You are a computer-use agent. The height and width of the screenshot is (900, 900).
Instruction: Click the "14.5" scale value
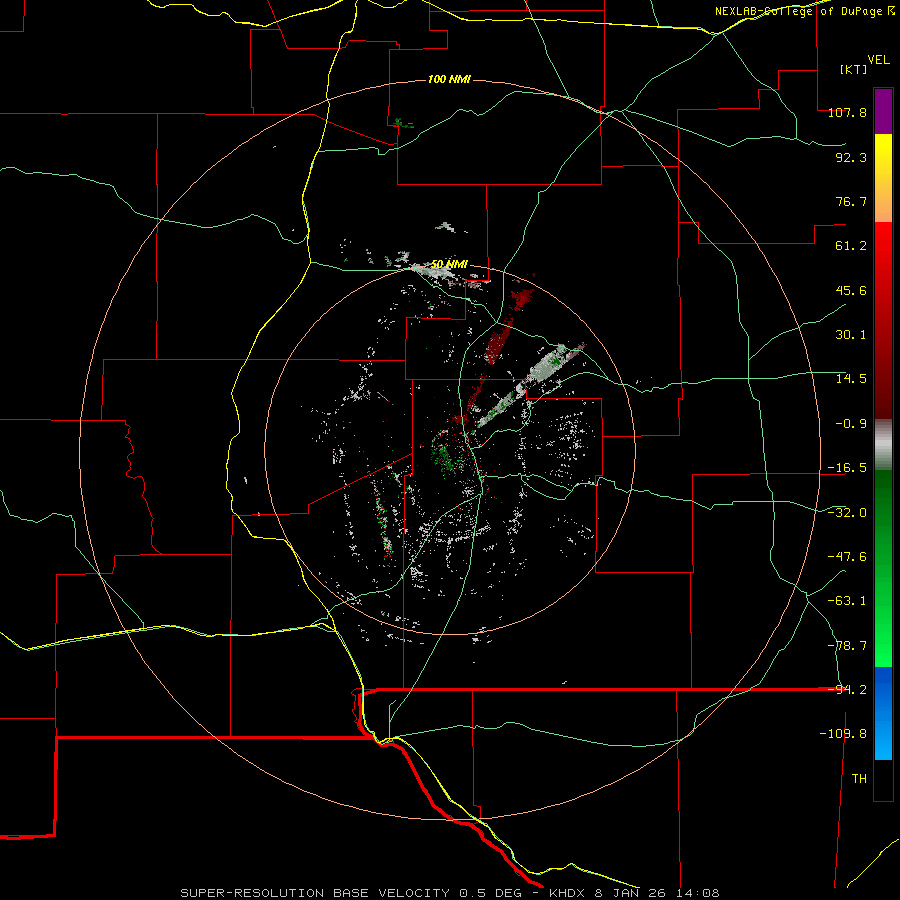[851, 379]
